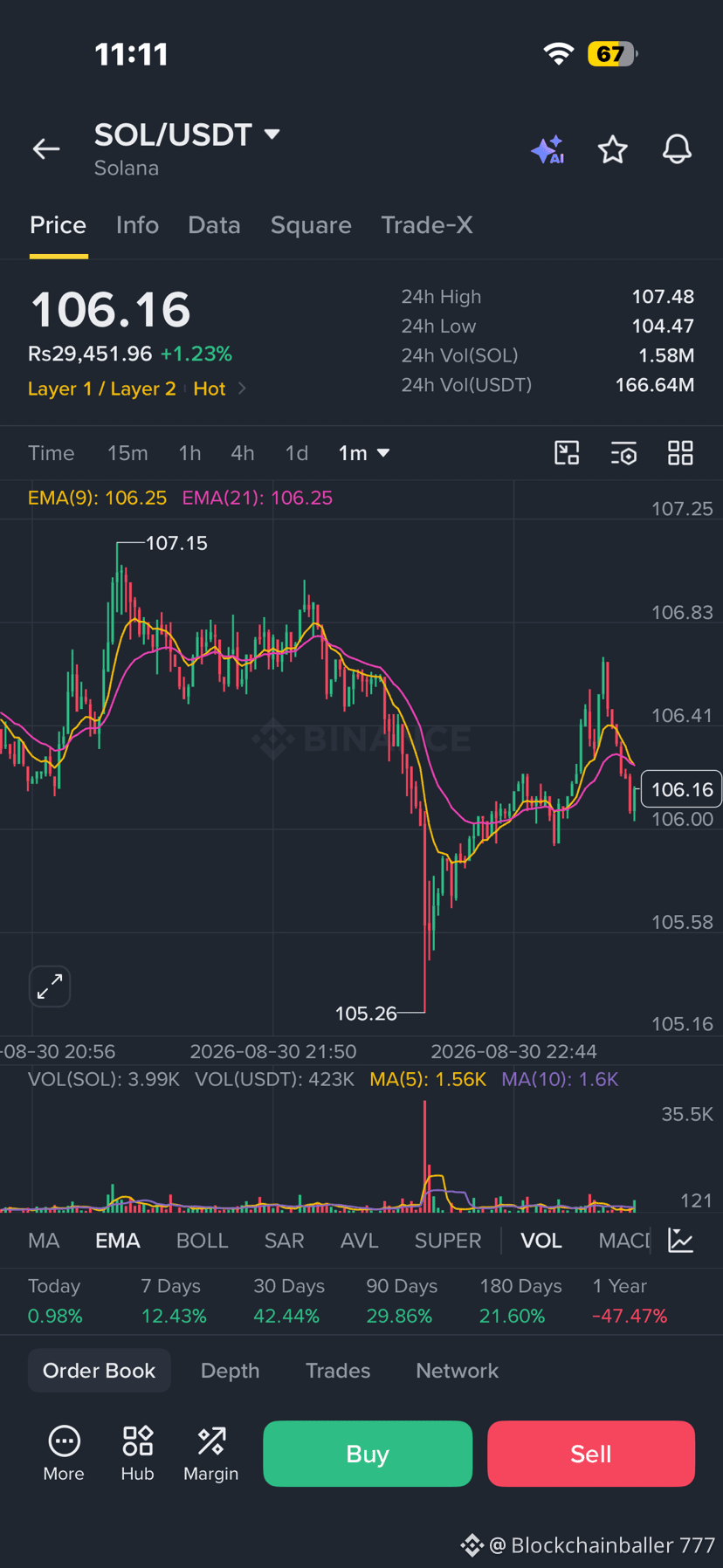Select the 1d chart interval
This screenshot has width=723, height=1568.
297,453
